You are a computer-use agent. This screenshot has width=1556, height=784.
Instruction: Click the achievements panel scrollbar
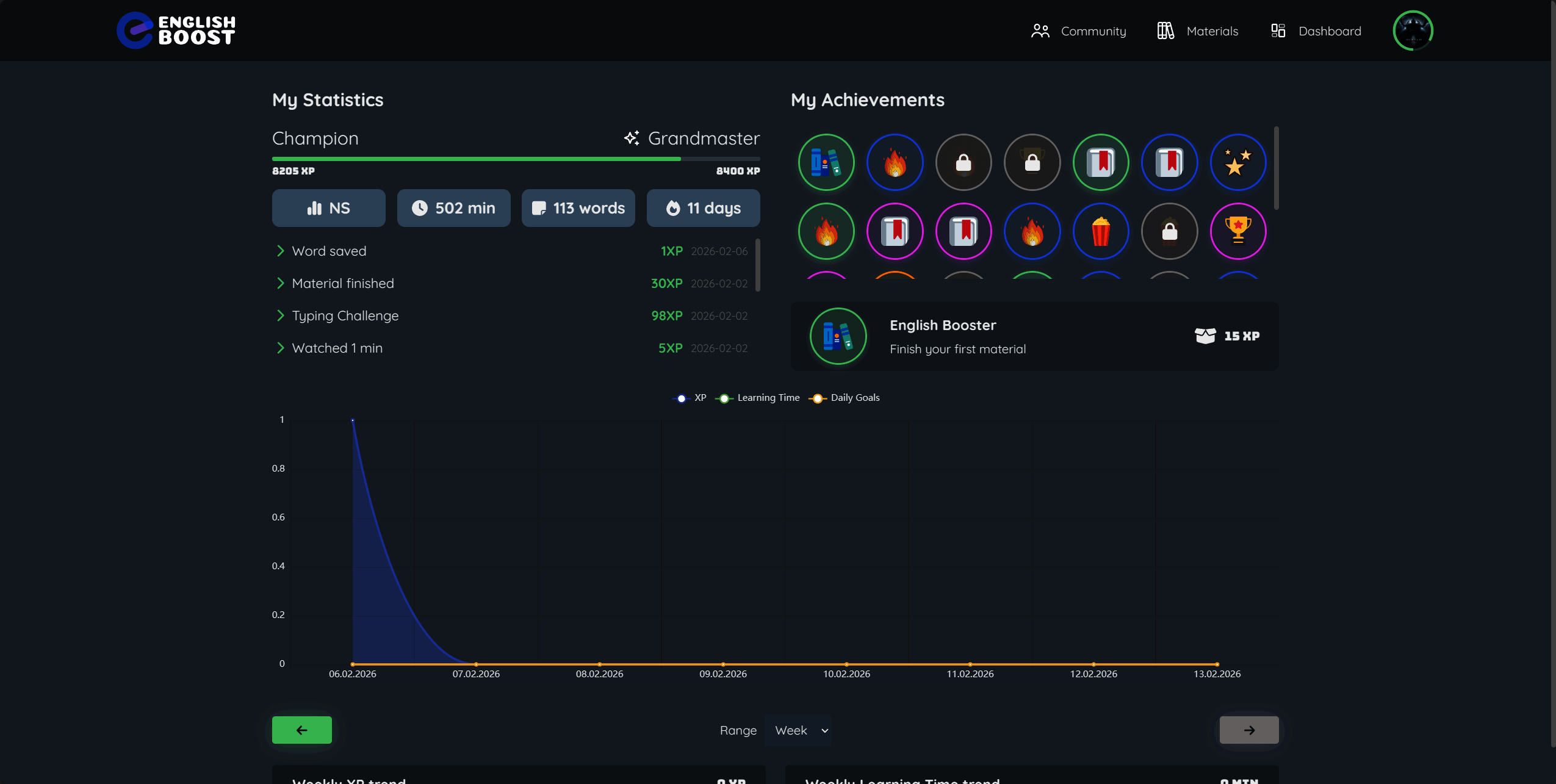(x=1276, y=168)
